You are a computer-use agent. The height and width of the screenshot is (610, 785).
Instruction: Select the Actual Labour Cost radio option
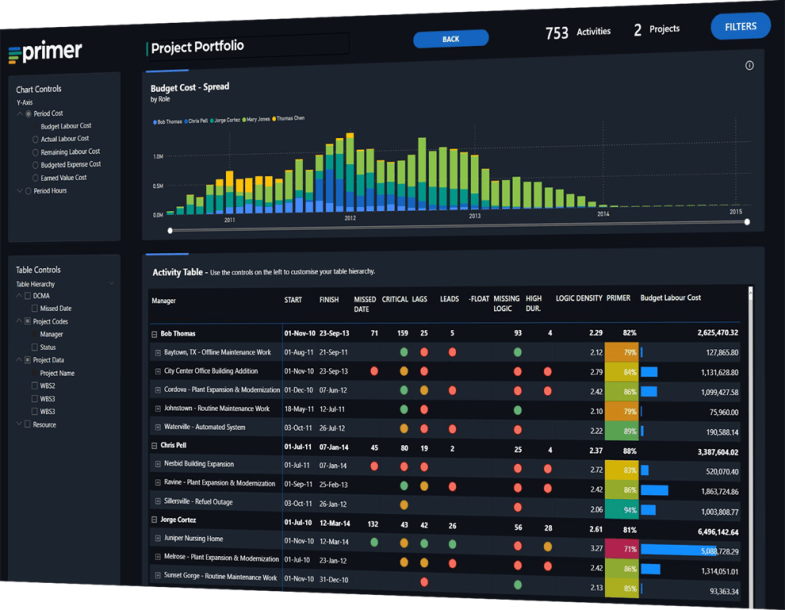tap(36, 139)
